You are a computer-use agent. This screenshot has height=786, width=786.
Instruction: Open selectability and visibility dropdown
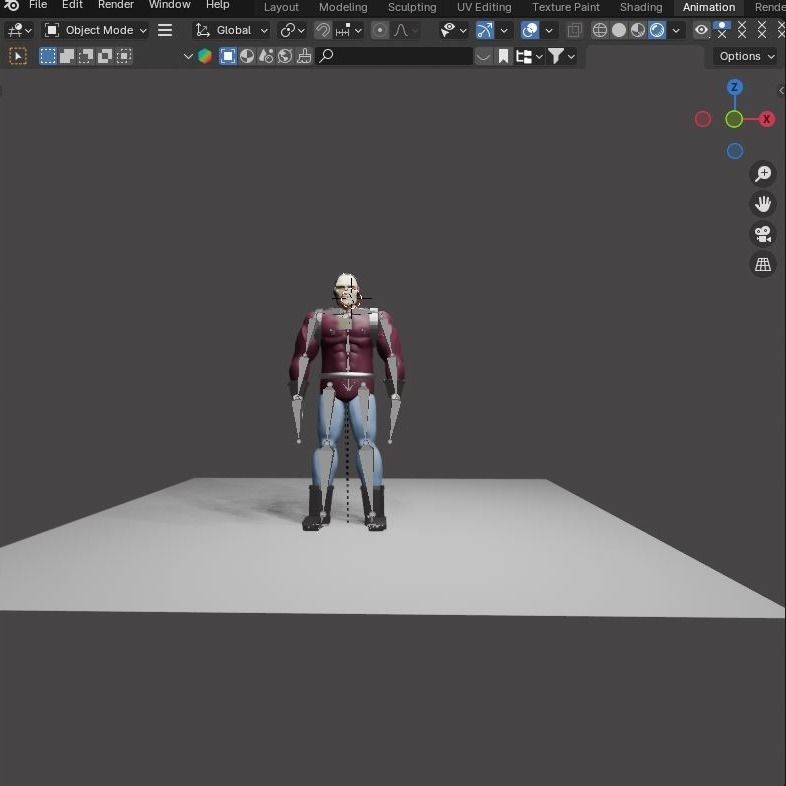click(454, 31)
